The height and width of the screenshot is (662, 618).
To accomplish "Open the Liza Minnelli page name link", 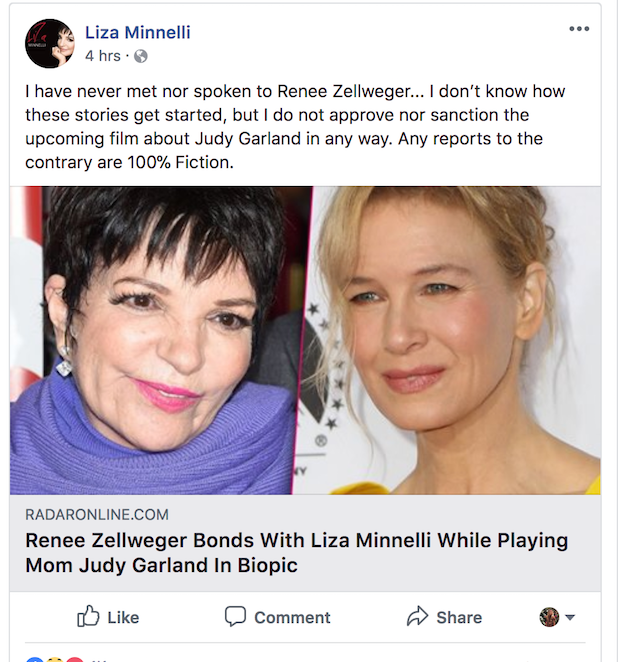I will coord(137,32).
